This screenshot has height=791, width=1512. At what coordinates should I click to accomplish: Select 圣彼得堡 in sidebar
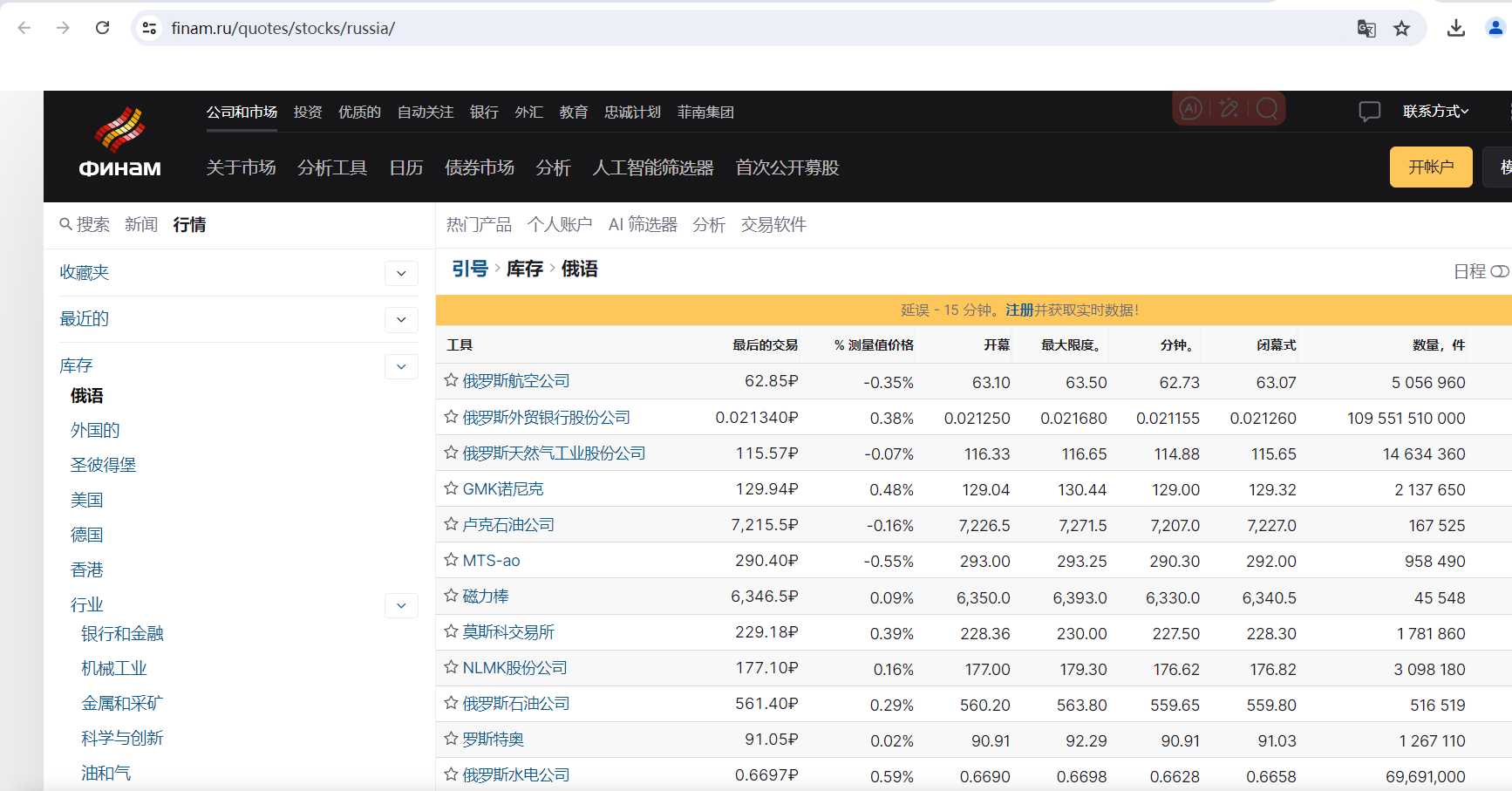click(x=104, y=465)
